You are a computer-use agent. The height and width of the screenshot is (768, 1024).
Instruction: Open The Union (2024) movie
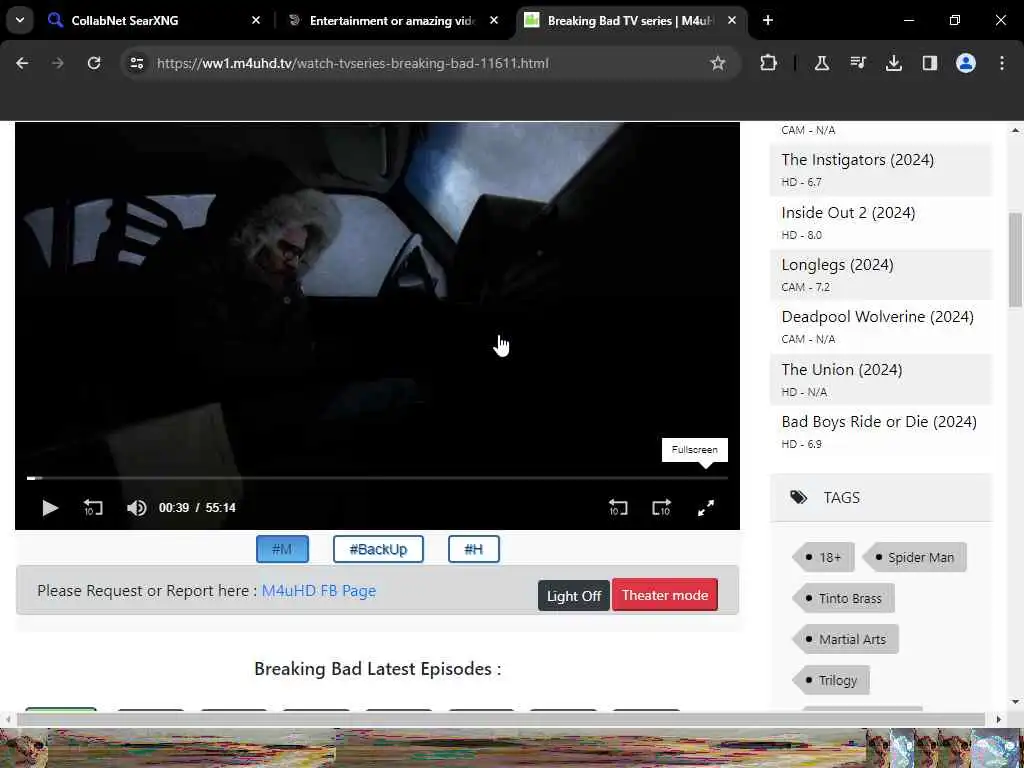(x=842, y=370)
